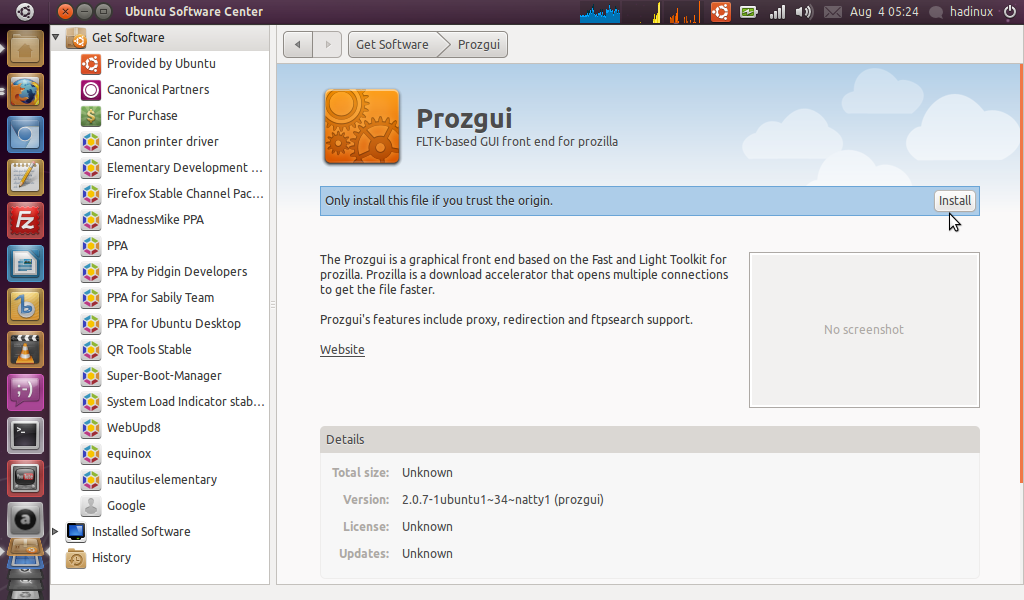Viewport: 1024px width, 600px height.
Task: Click the orange Ubuntu indicator in panel
Action: 720,12
